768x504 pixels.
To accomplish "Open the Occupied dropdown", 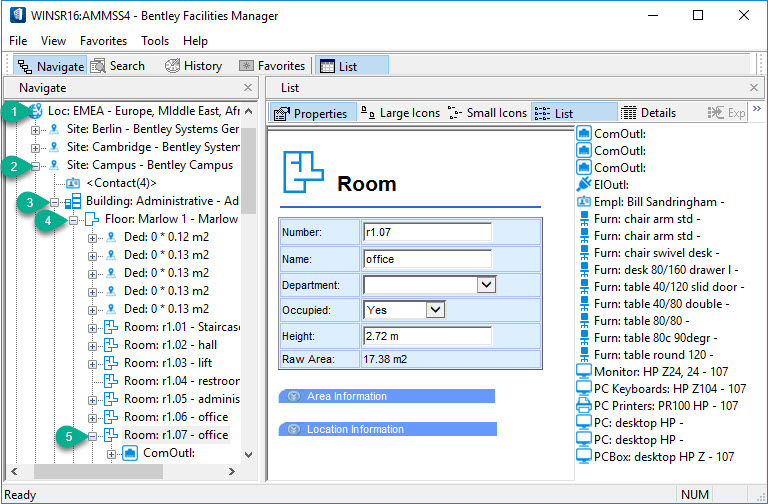I will pyautogui.click(x=435, y=310).
